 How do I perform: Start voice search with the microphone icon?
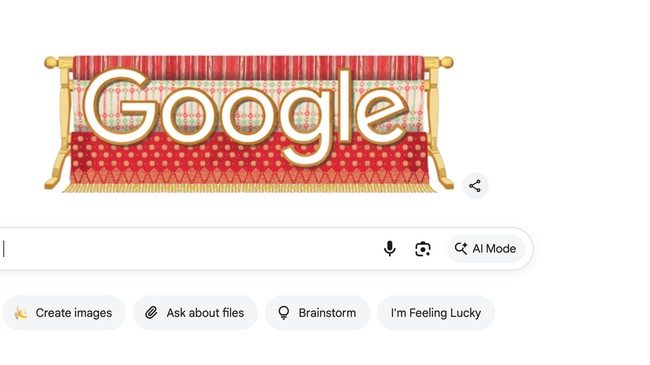tap(389, 249)
